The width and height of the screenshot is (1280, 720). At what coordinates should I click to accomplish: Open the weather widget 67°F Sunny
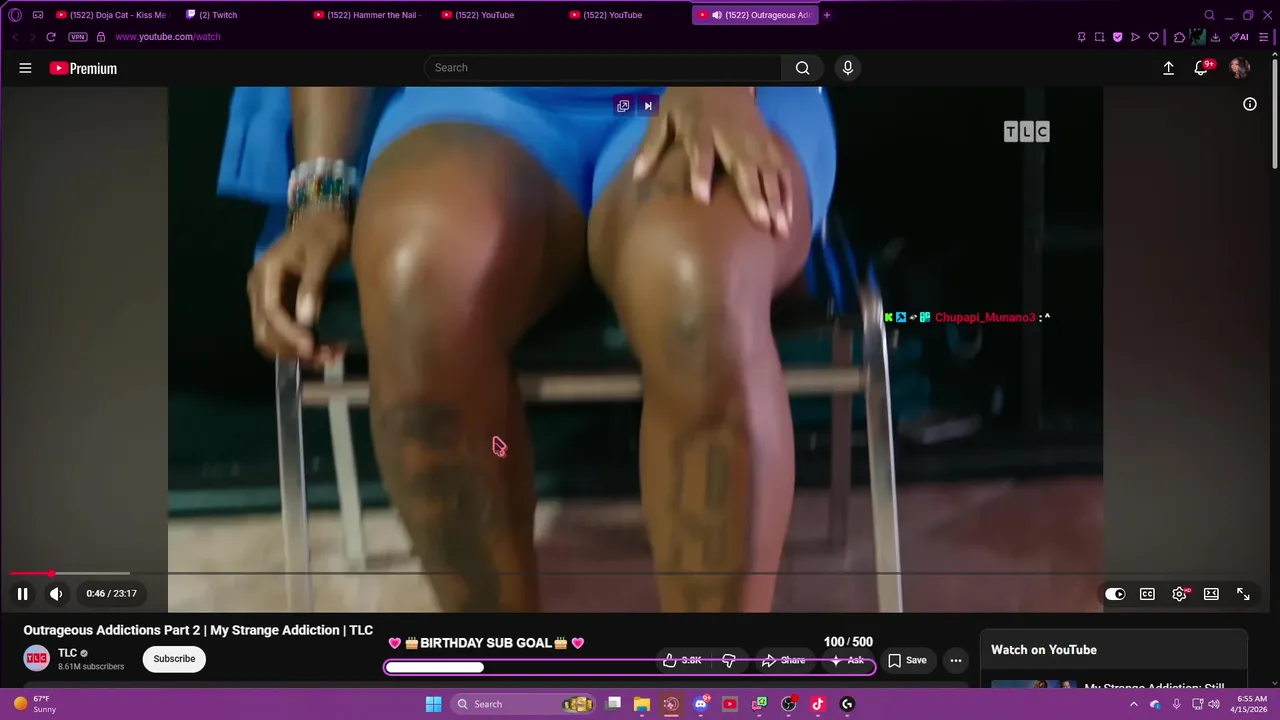[35, 704]
